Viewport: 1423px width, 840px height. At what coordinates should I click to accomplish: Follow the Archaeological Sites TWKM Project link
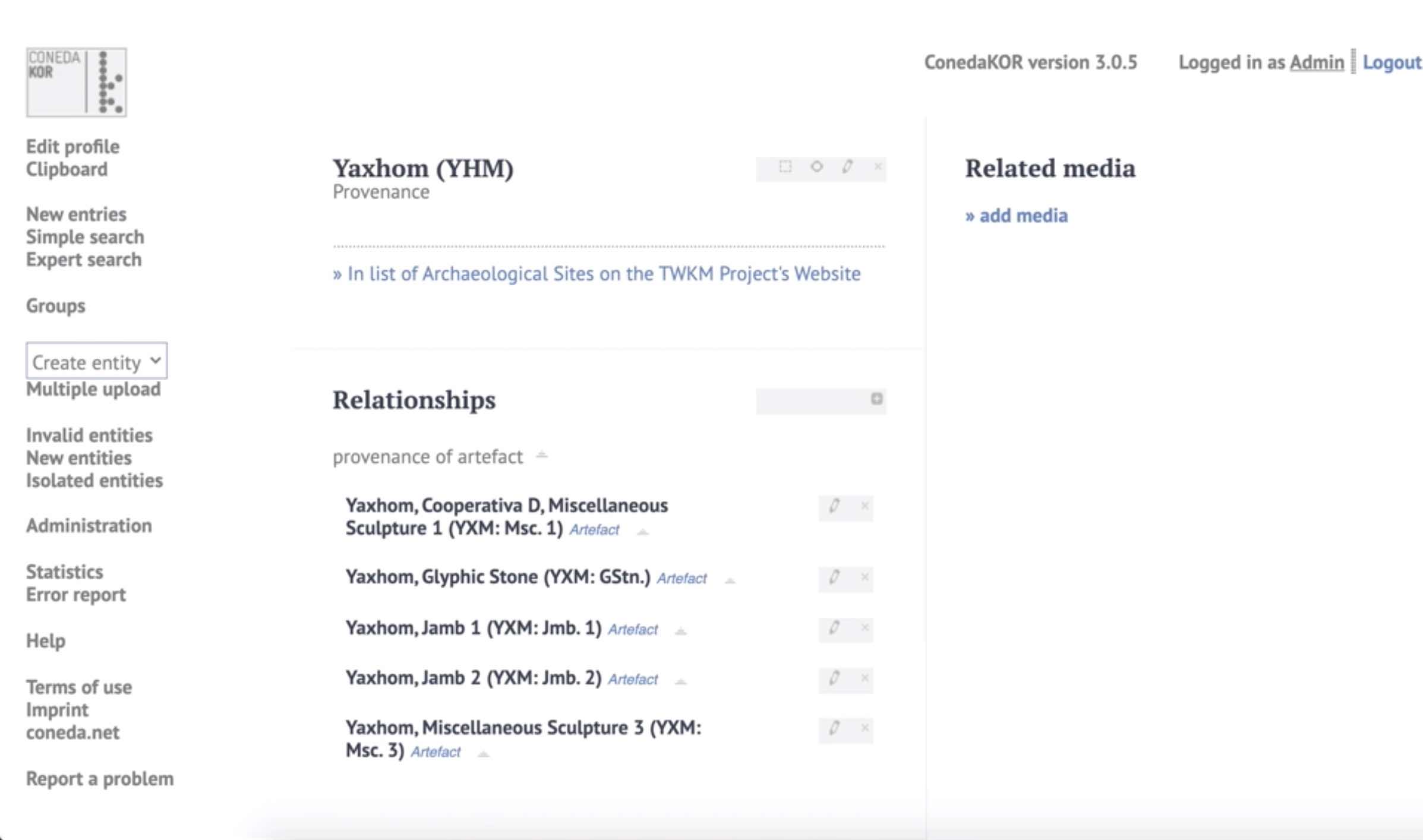pyautogui.click(x=596, y=274)
